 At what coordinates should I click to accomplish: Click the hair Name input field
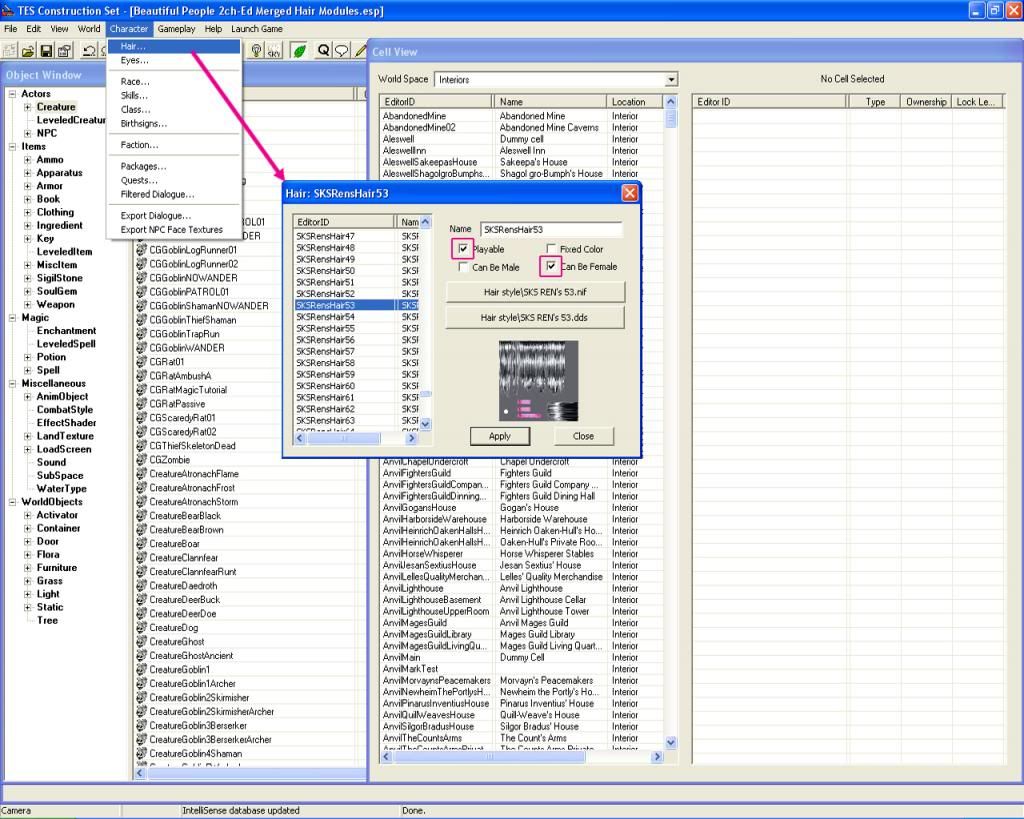[550, 230]
